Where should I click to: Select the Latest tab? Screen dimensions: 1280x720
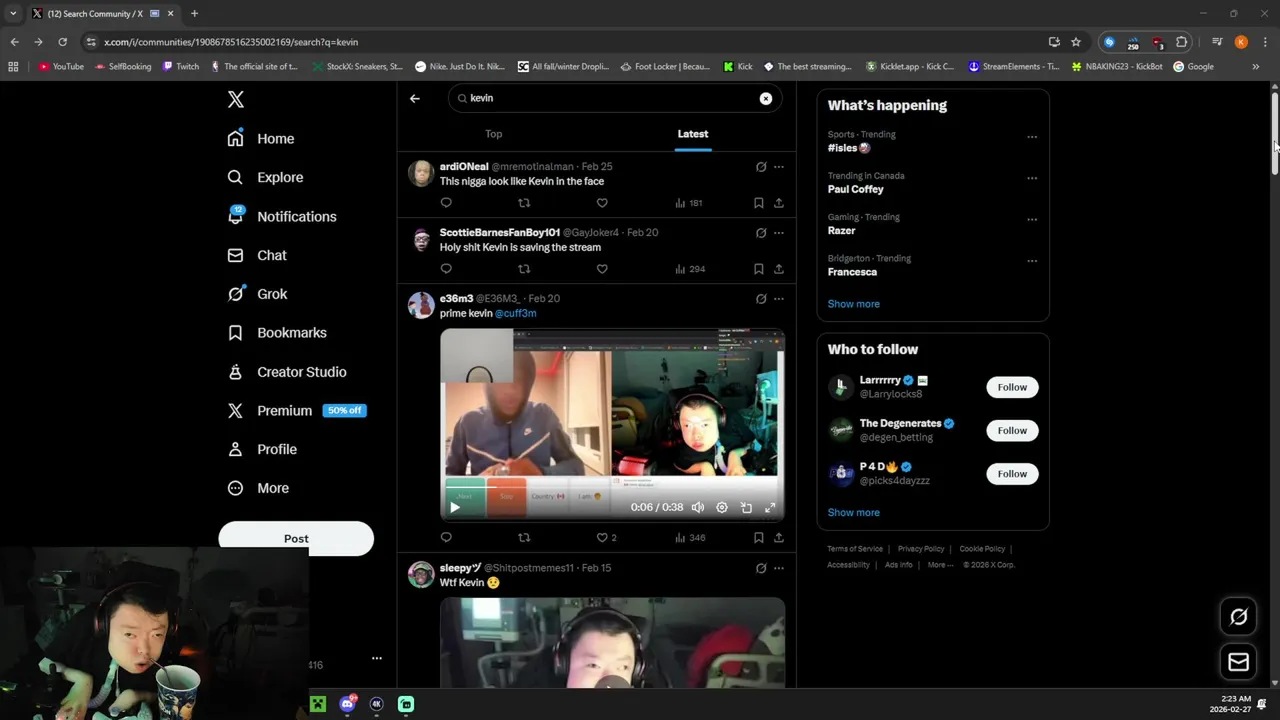tap(693, 134)
